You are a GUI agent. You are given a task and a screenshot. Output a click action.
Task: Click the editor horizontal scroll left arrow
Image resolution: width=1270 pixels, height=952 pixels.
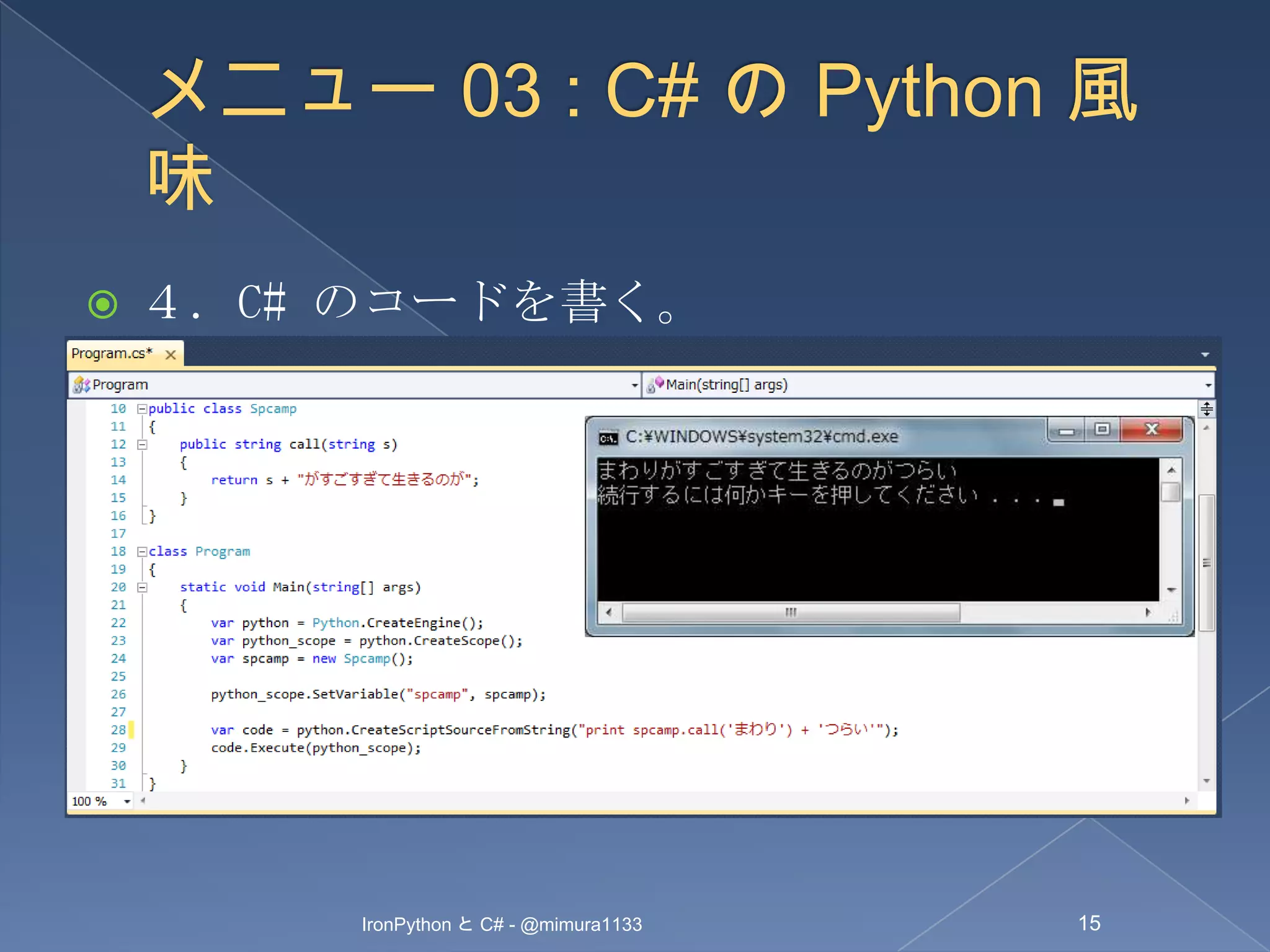click(143, 800)
